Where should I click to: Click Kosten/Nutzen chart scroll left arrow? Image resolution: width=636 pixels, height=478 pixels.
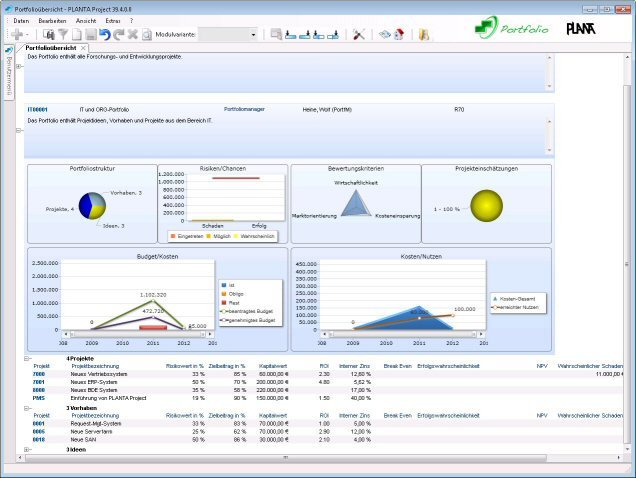(x=324, y=334)
